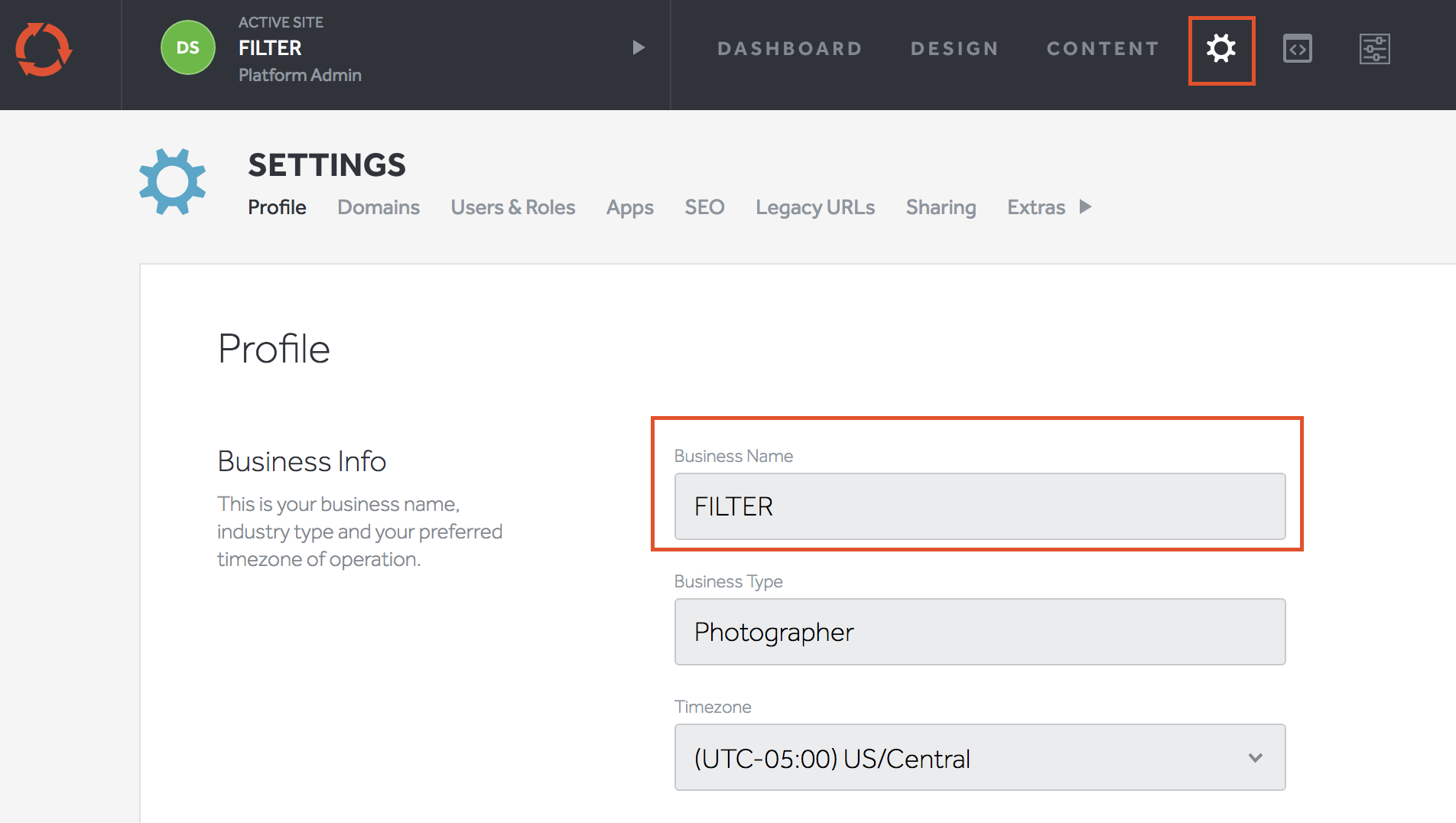The image size is (1456, 823).
Task: Click the green DS avatar badge
Action: 187,48
